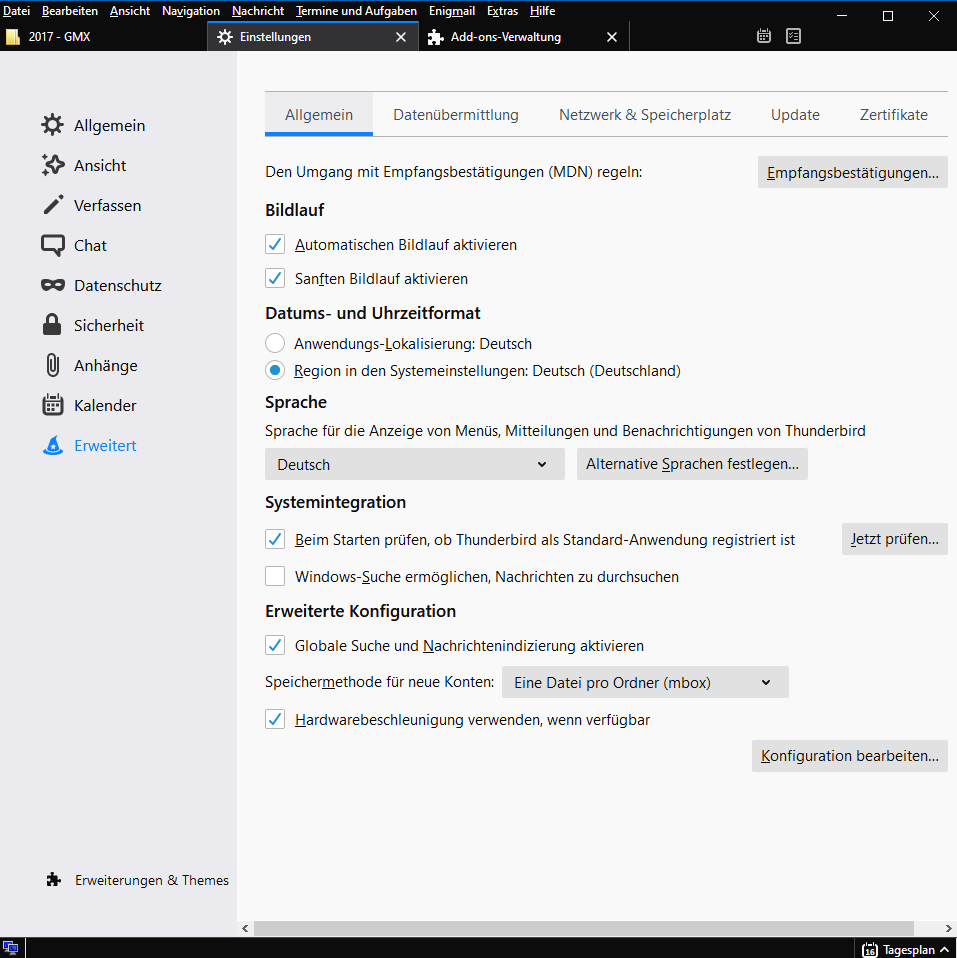Open tasks via toolbar checklist icon
The image size is (957, 958).
click(x=793, y=36)
